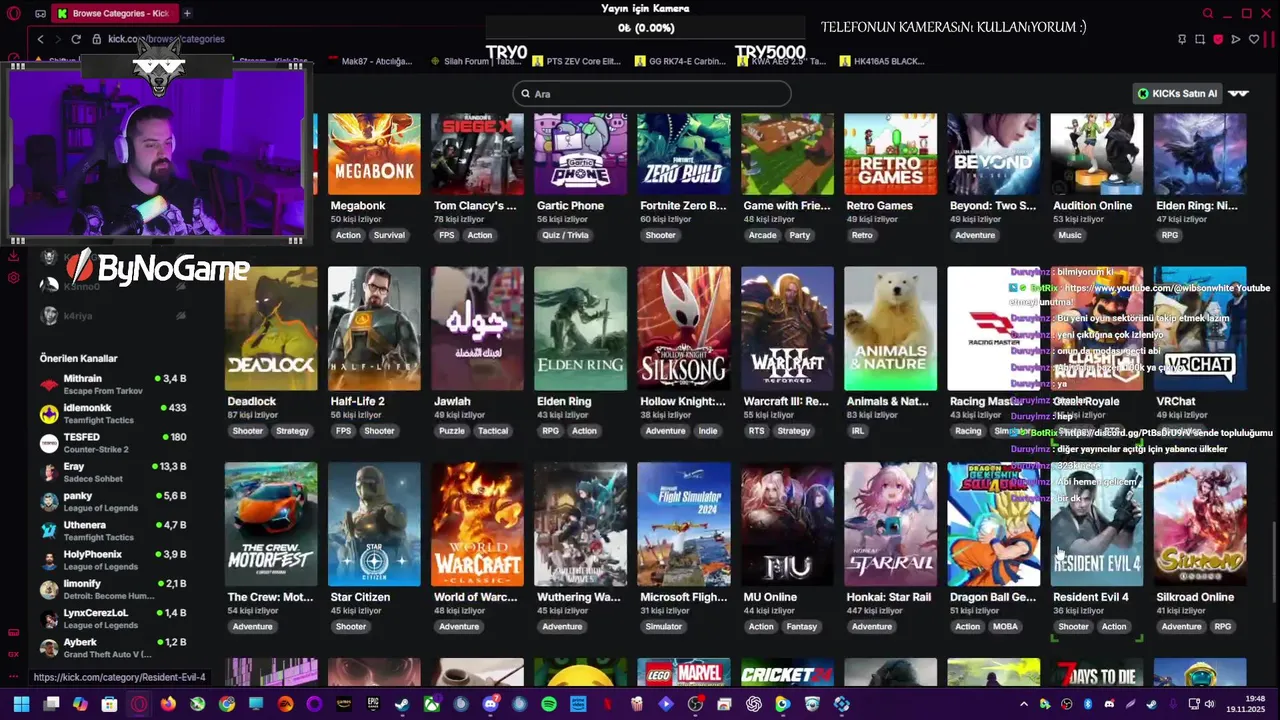
Task: Open HK416A5 BLACK bookmark
Action: pos(883,61)
